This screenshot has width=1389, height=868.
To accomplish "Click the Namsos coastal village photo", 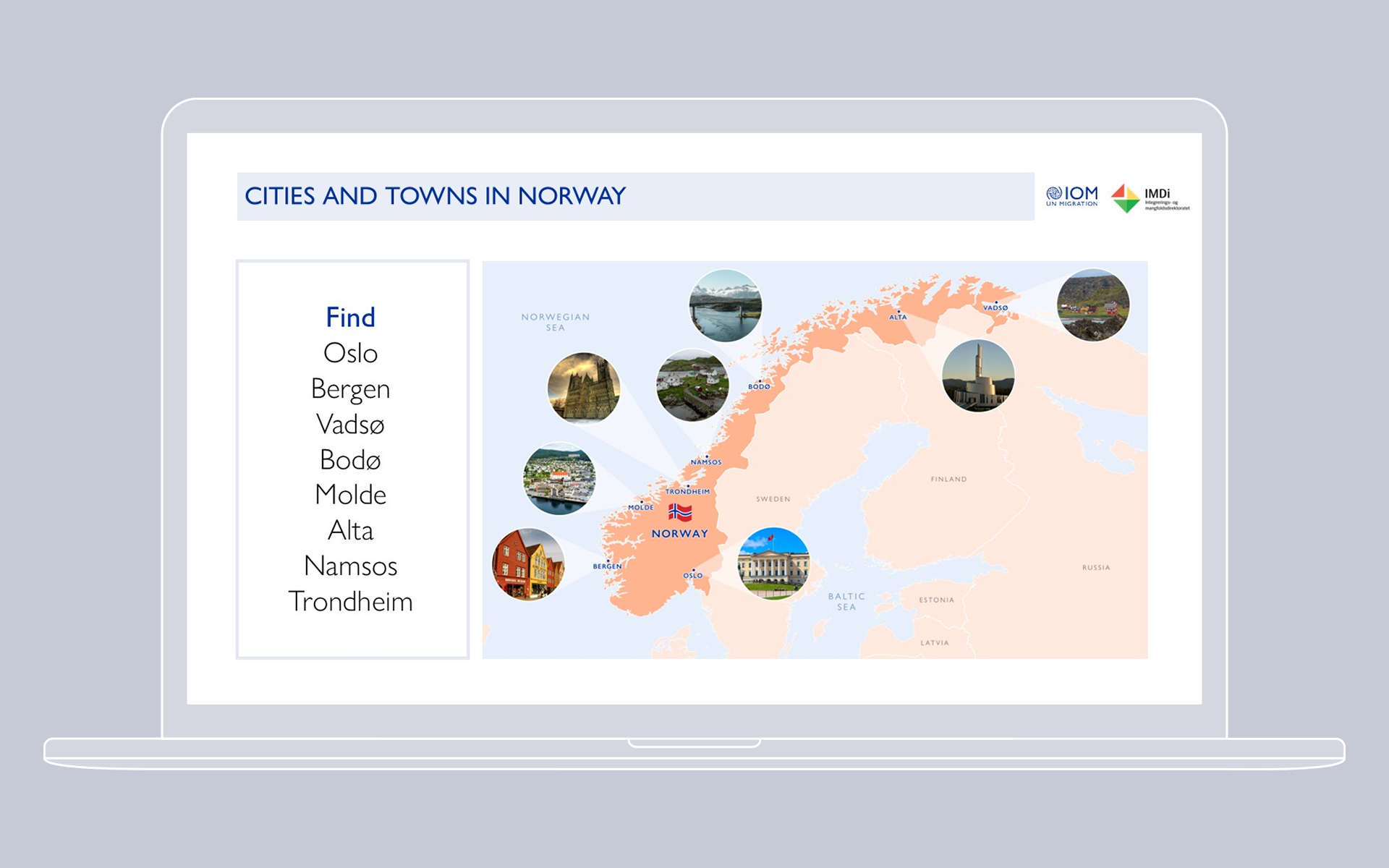I will [x=692, y=385].
